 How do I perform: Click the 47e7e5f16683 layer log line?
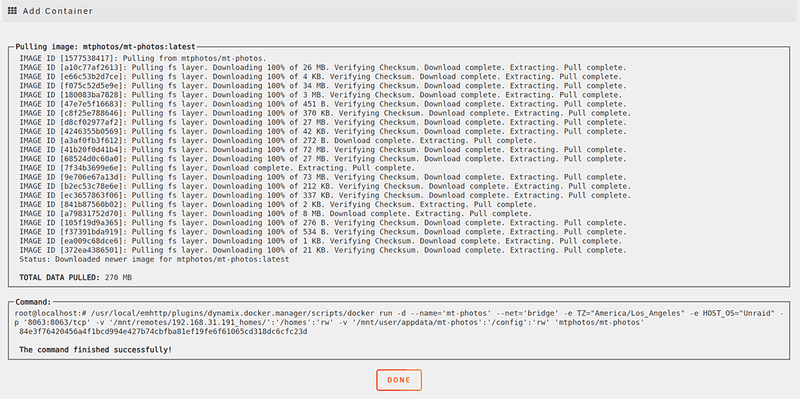coord(322,104)
